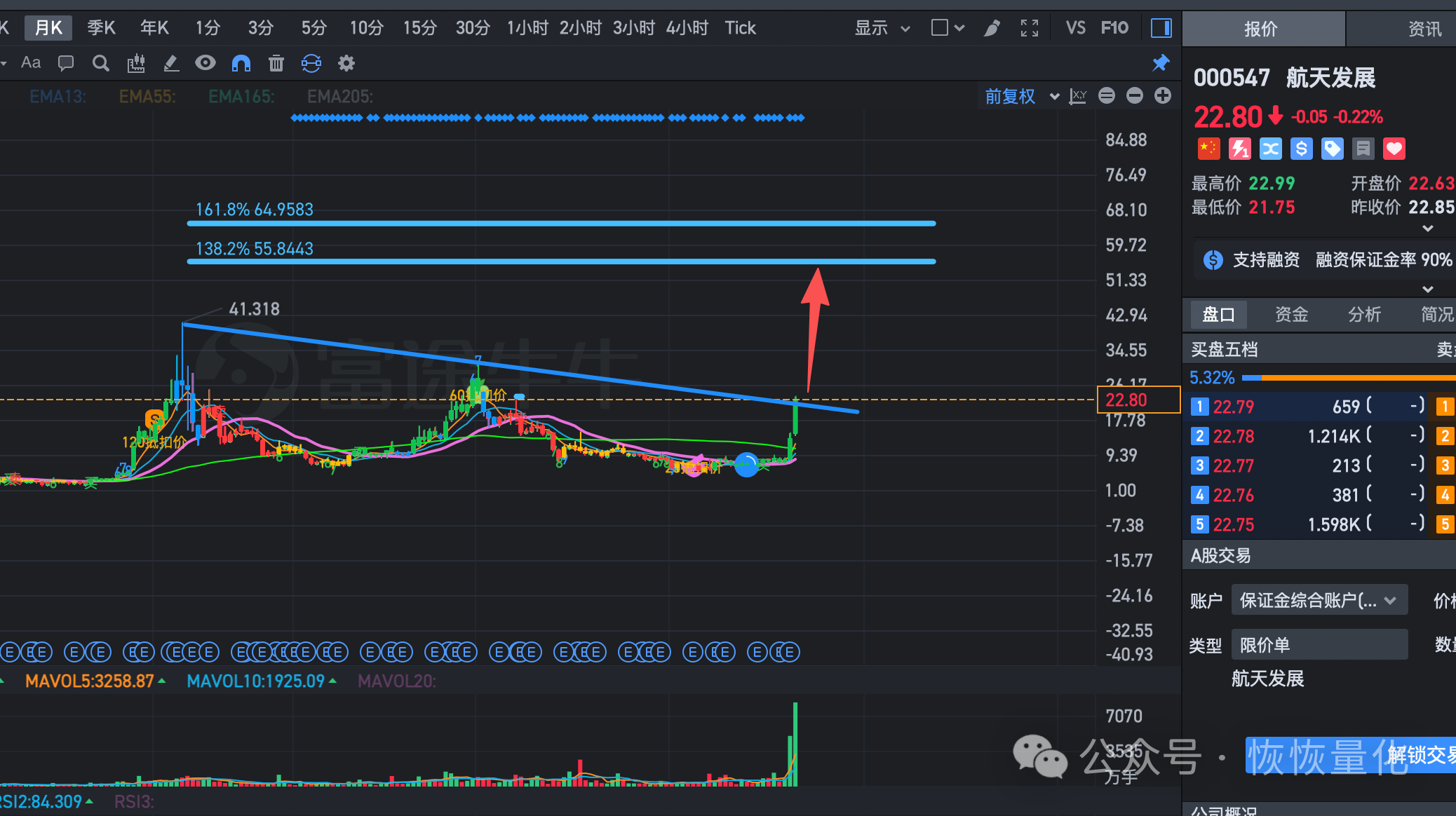1456x816 pixels.
Task: Click the paintbrush theme icon
Action: pos(992,28)
